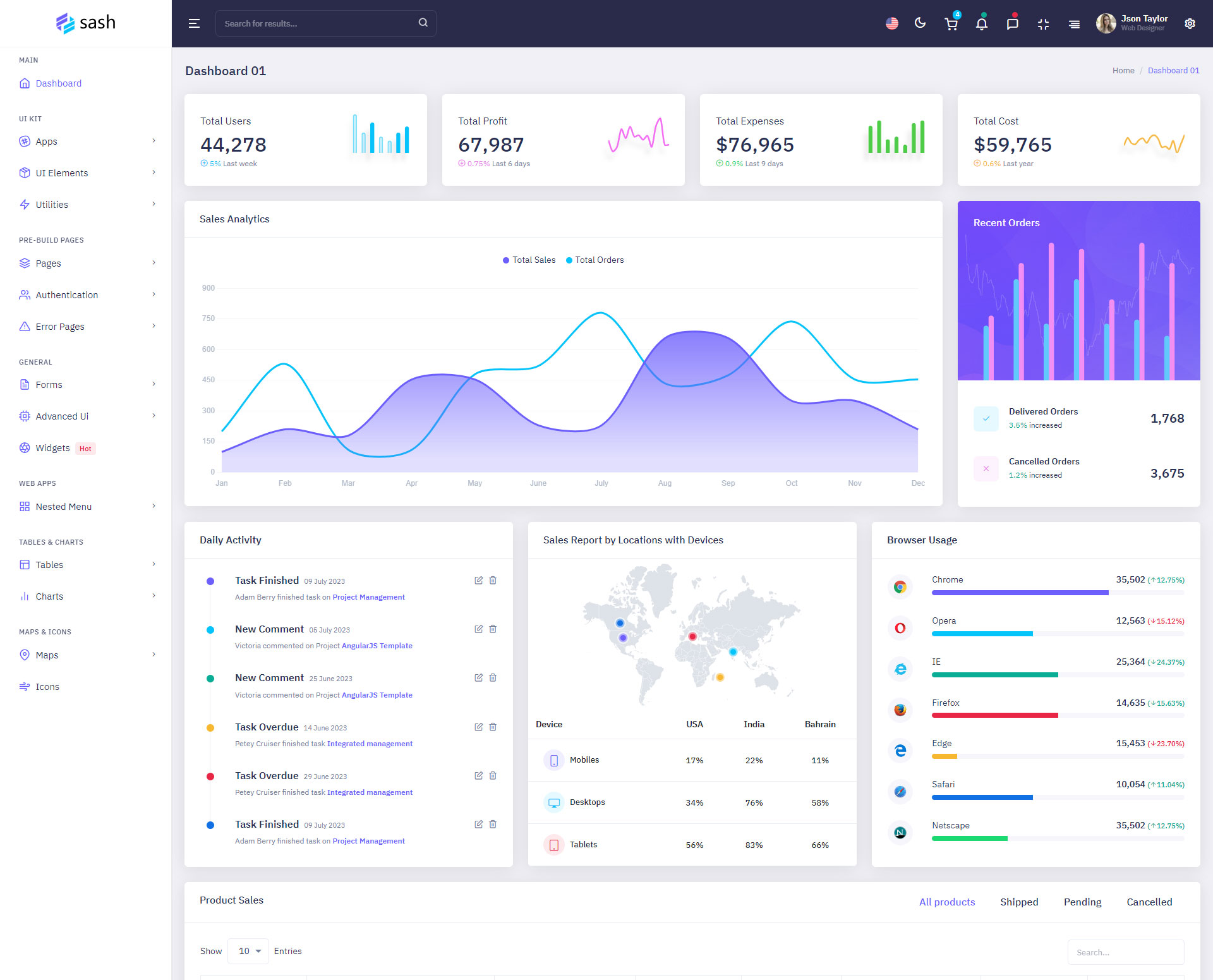Click the fullscreen toggle icon

[1043, 24]
